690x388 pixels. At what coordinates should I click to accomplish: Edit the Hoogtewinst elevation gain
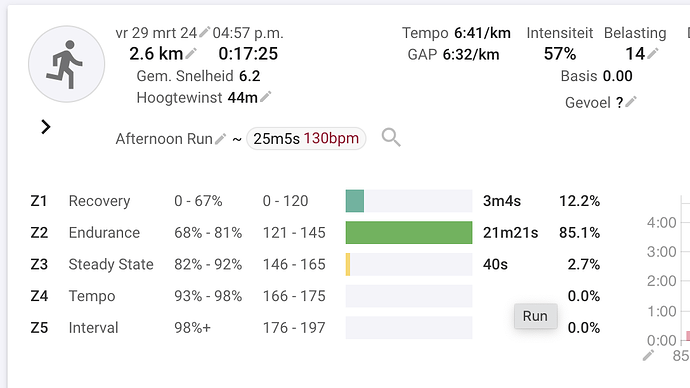click(x=266, y=96)
